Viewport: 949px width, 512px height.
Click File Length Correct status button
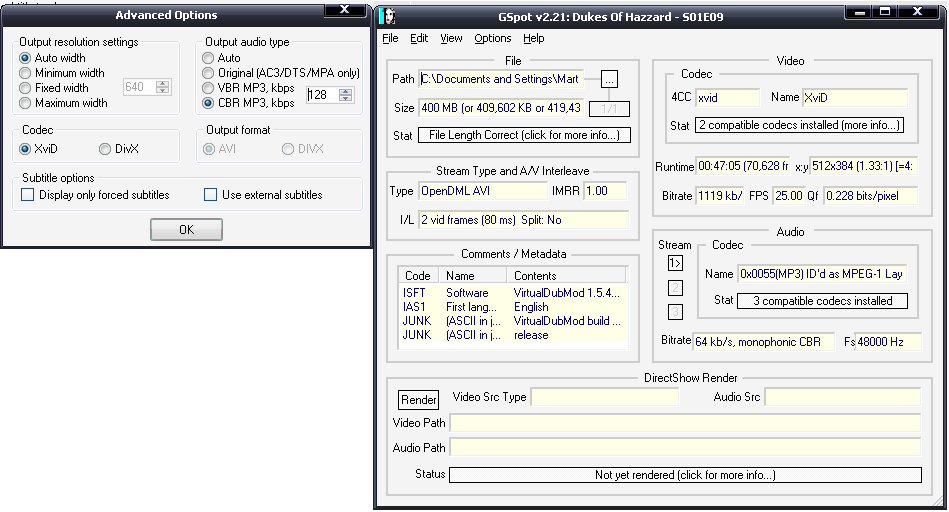tap(524, 135)
